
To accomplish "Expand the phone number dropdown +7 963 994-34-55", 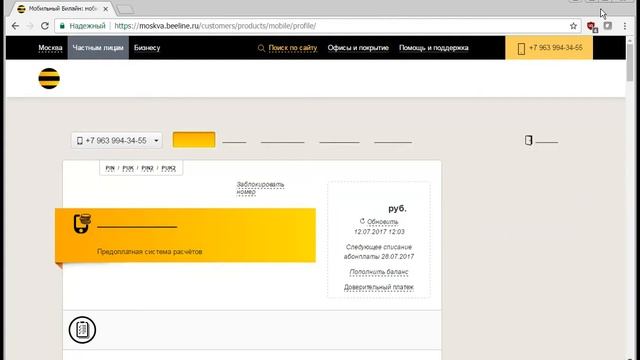I will (x=117, y=140).
